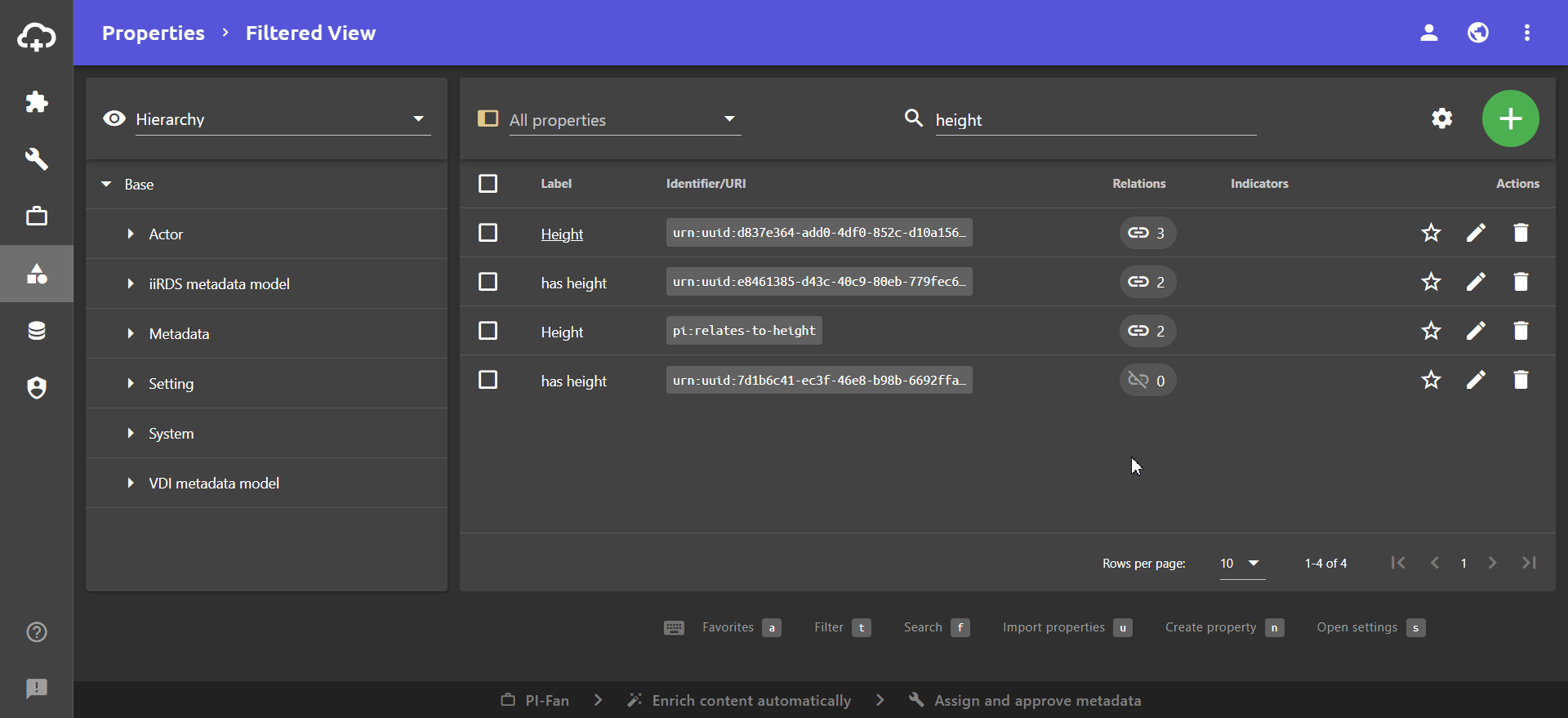
Task: Click the Favorites shortcut hint
Action: [742, 627]
